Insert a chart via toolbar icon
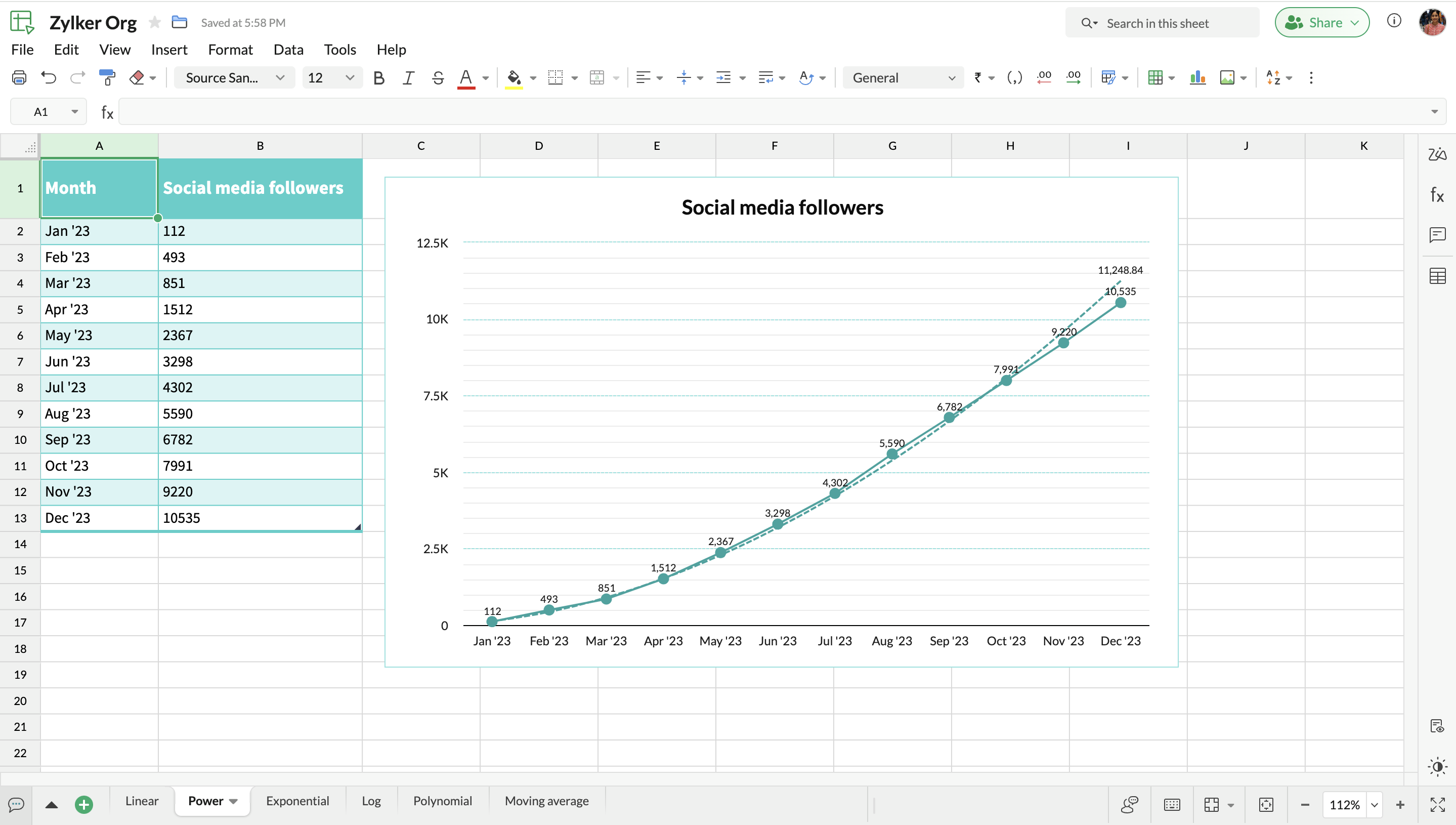 pyautogui.click(x=1198, y=77)
